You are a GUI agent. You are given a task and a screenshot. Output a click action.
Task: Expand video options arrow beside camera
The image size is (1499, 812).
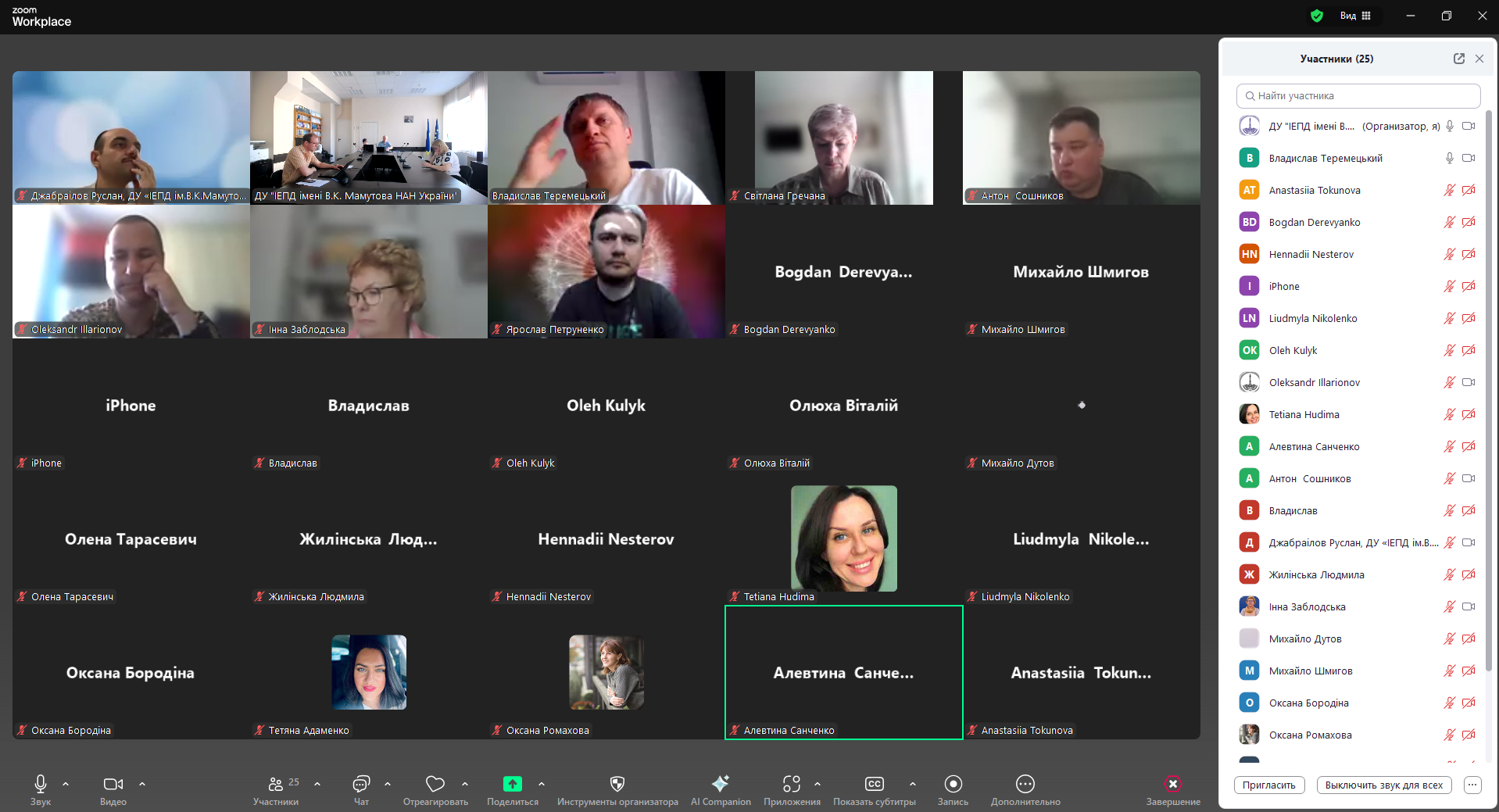[x=142, y=783]
